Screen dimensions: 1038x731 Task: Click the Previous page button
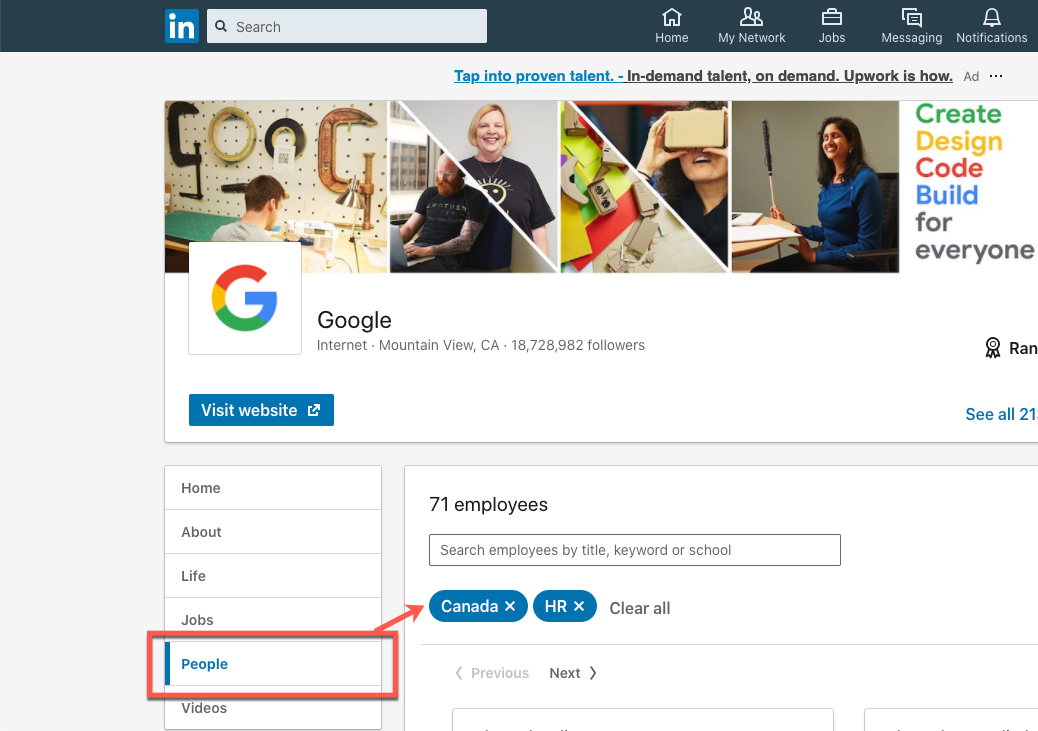(x=492, y=673)
